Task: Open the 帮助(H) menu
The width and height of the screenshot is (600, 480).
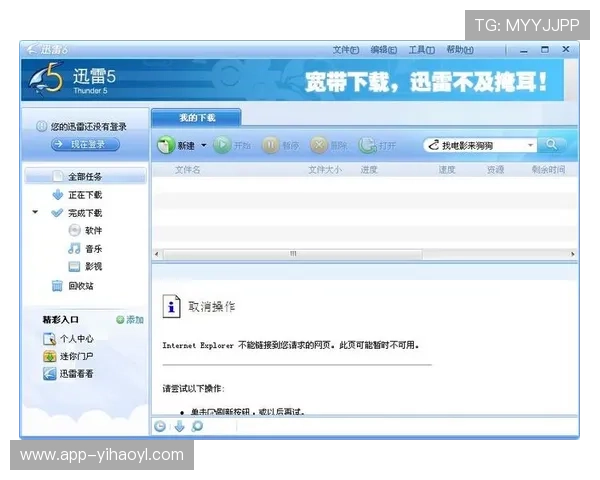Action: pos(460,50)
